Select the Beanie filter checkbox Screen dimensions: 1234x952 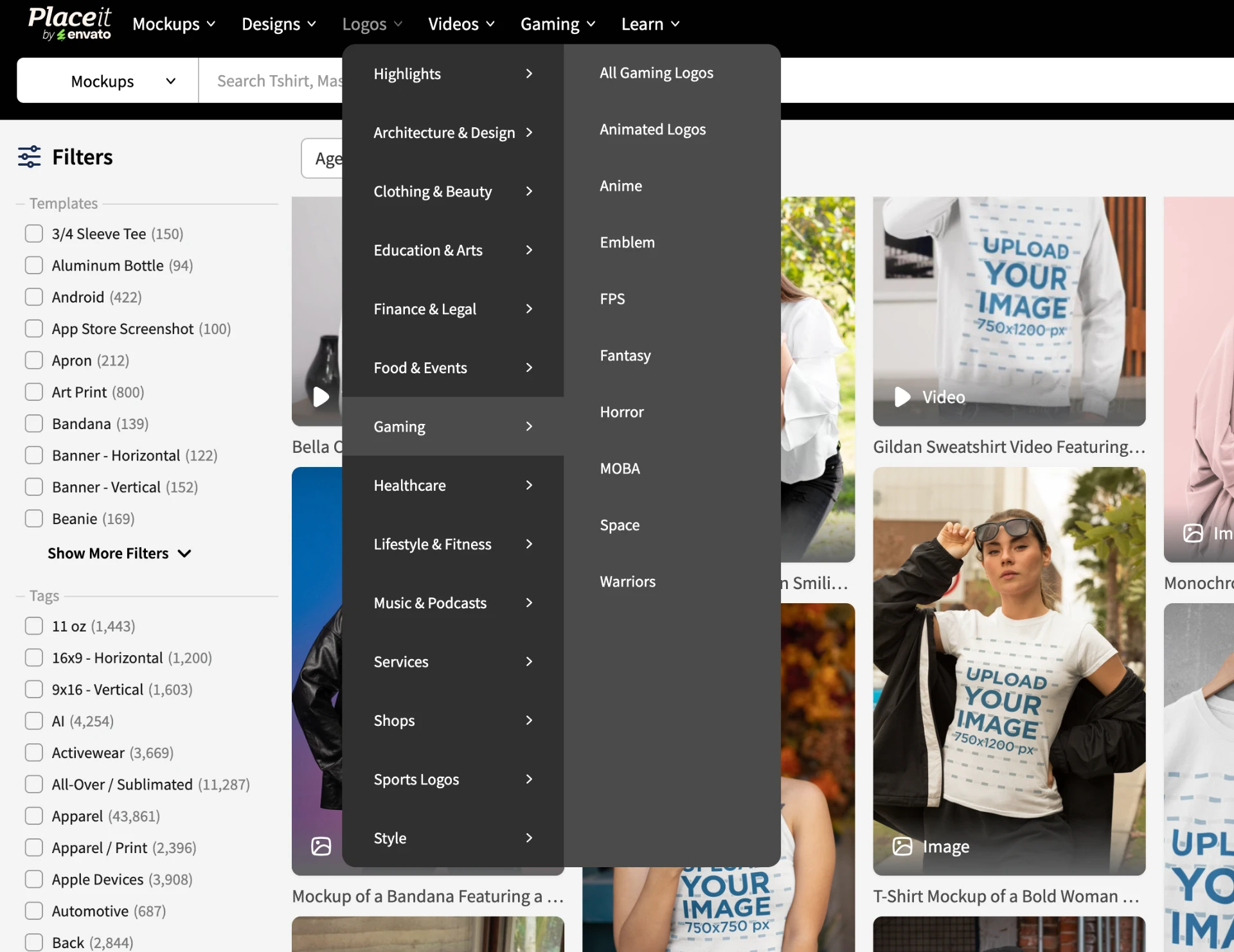pos(34,518)
